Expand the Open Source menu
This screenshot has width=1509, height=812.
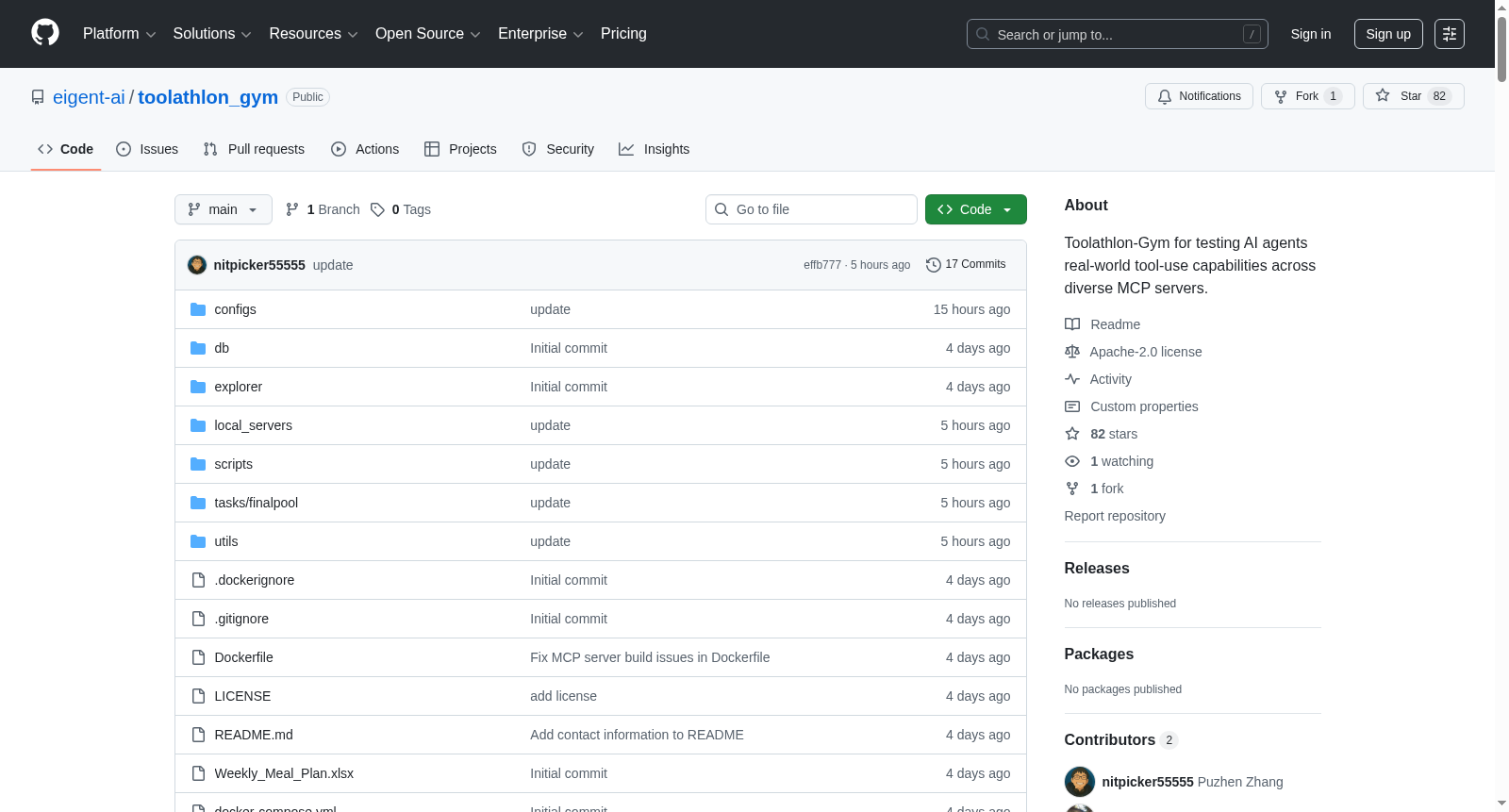[x=428, y=34]
